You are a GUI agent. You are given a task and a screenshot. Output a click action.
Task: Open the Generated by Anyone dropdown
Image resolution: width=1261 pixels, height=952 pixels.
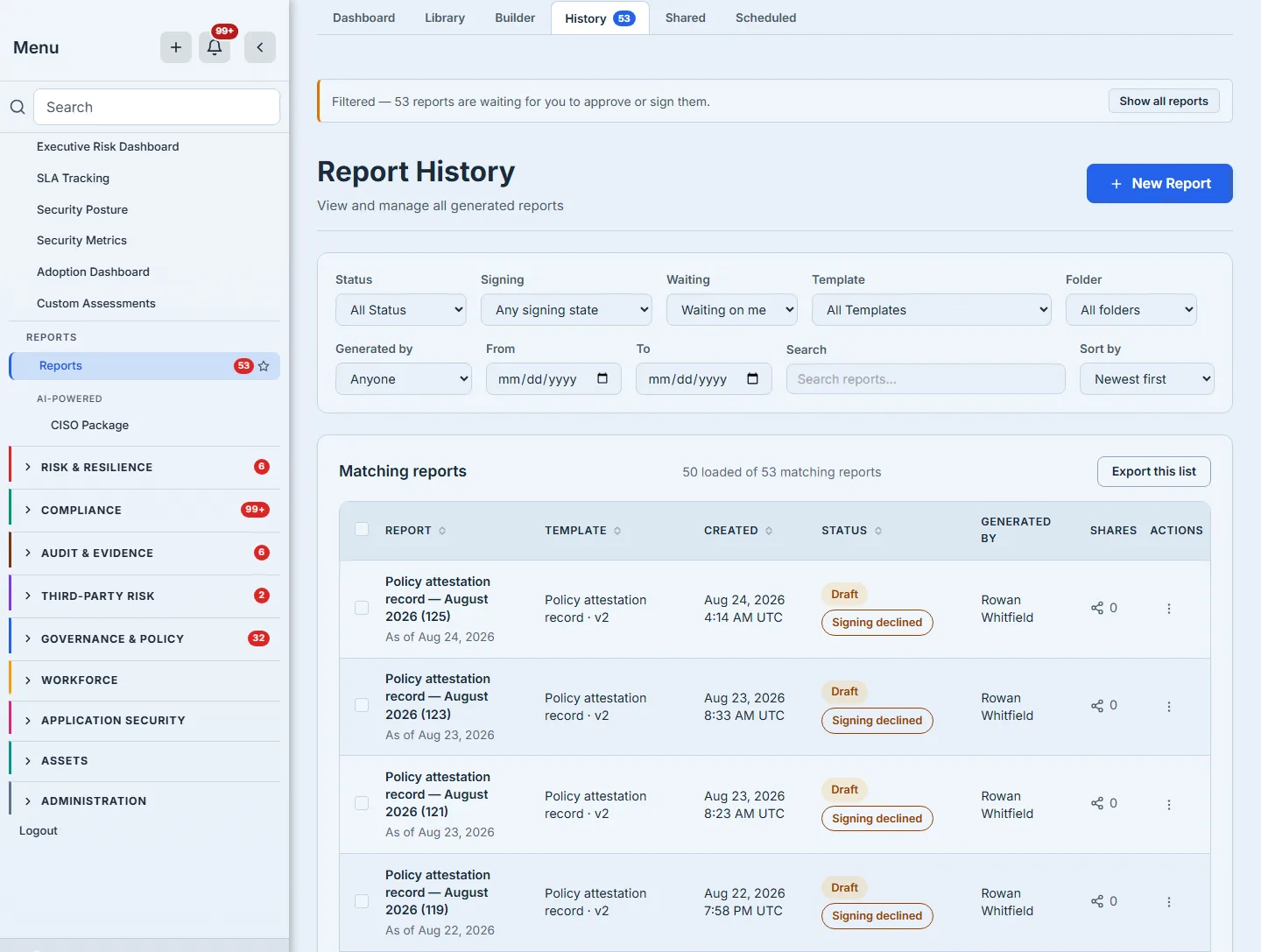404,379
